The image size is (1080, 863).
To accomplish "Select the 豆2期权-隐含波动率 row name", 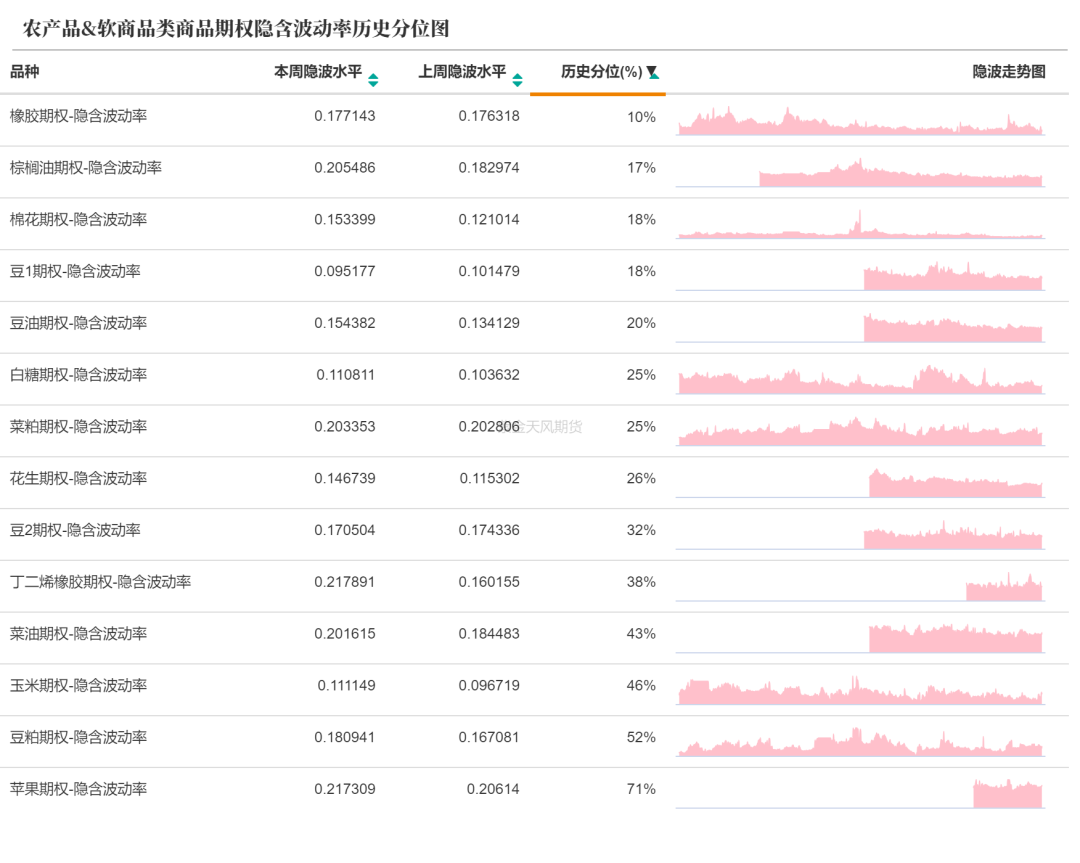I will pos(75,530).
